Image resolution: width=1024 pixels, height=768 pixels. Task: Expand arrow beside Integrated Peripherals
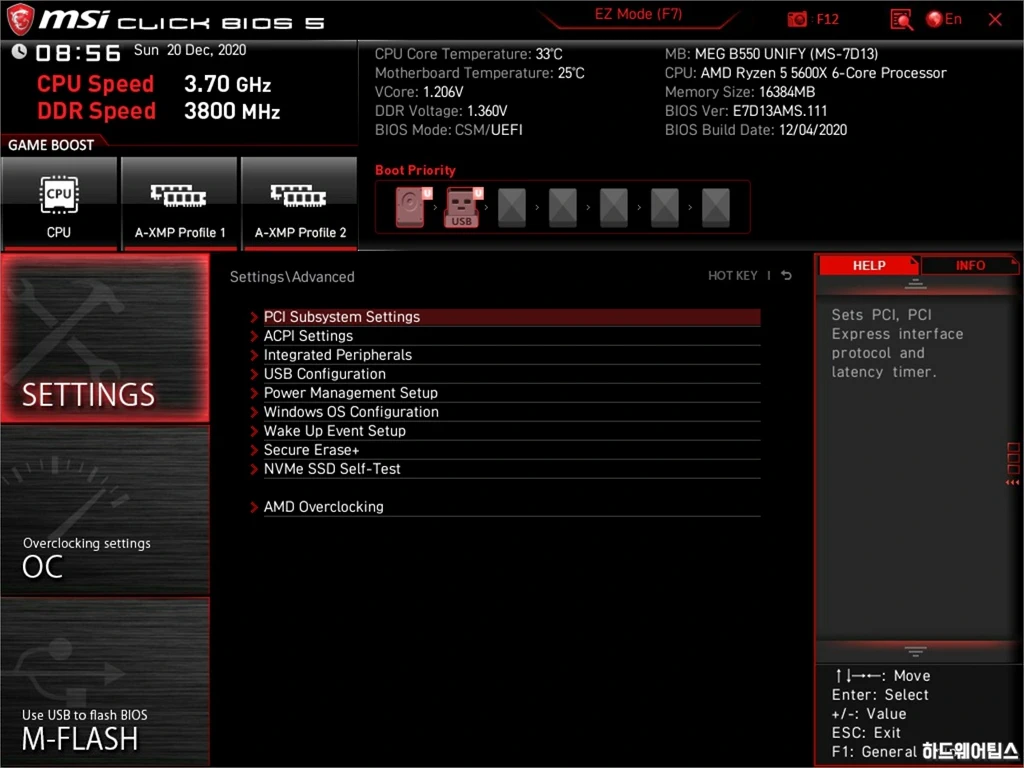(x=254, y=355)
